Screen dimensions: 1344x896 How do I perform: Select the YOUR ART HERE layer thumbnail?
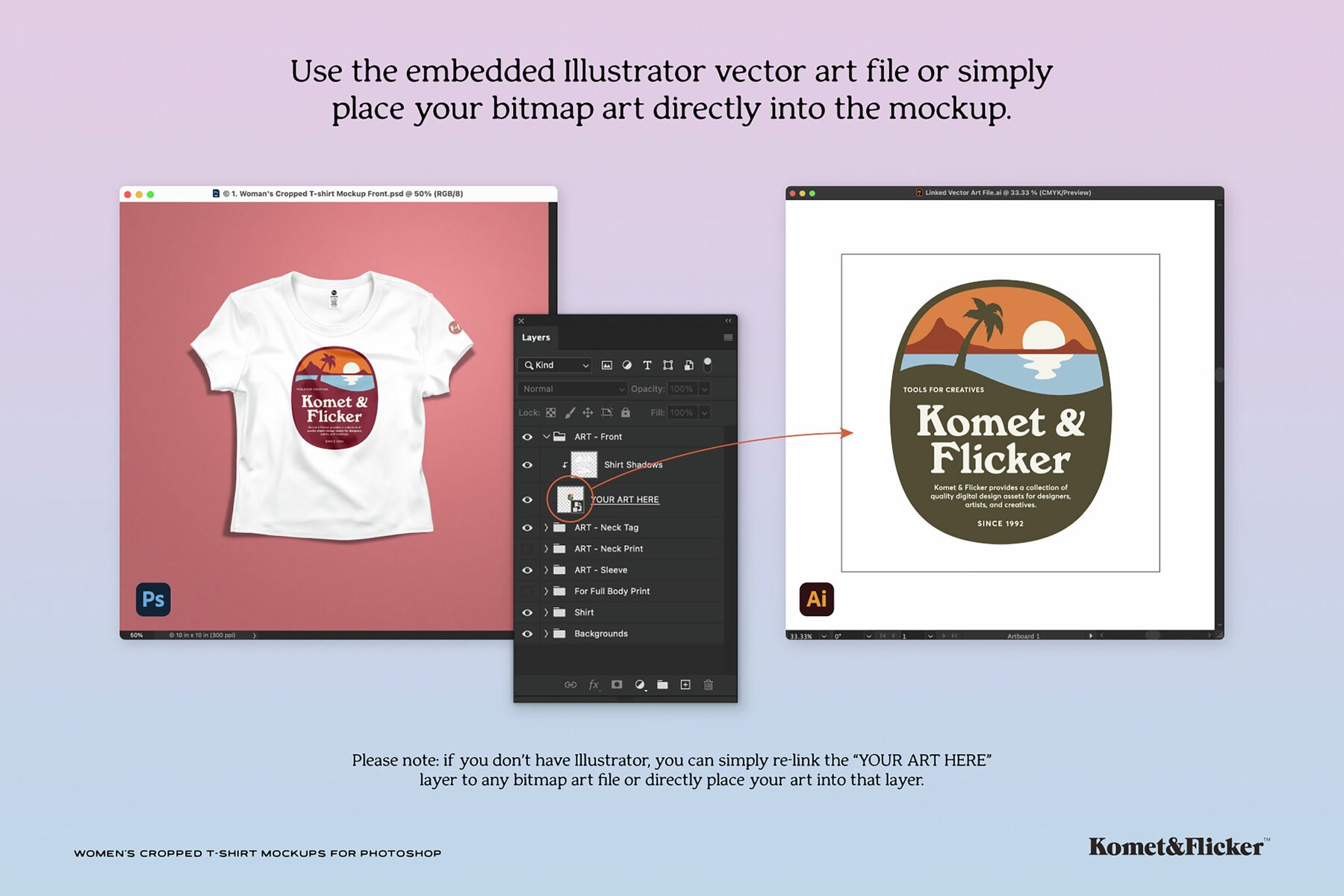(x=570, y=500)
